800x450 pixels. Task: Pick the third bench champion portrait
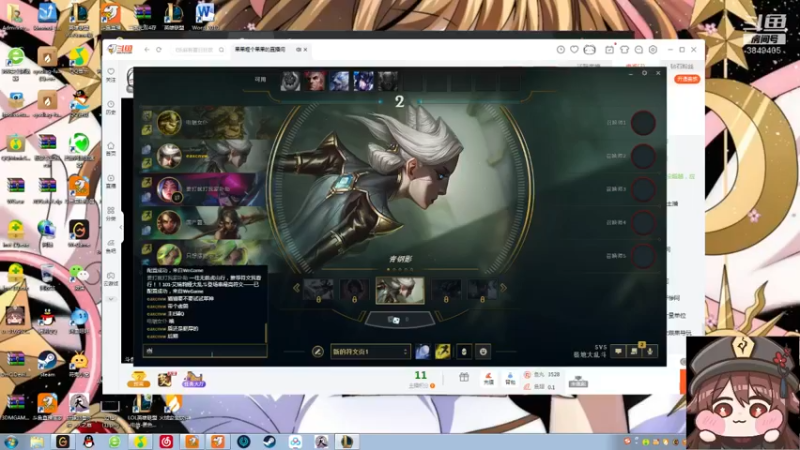pos(339,81)
